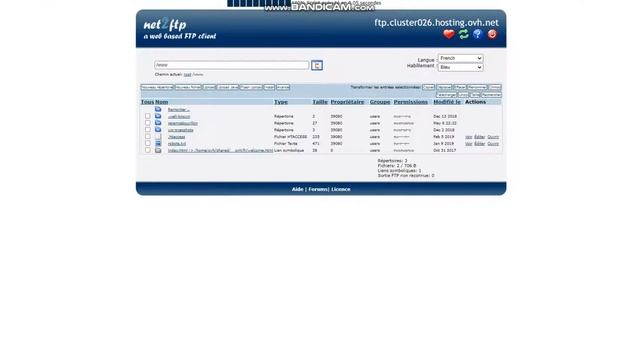This screenshot has height=360, width=640.
Task: Click Éditer for the .htaccess file
Action: [480, 137]
